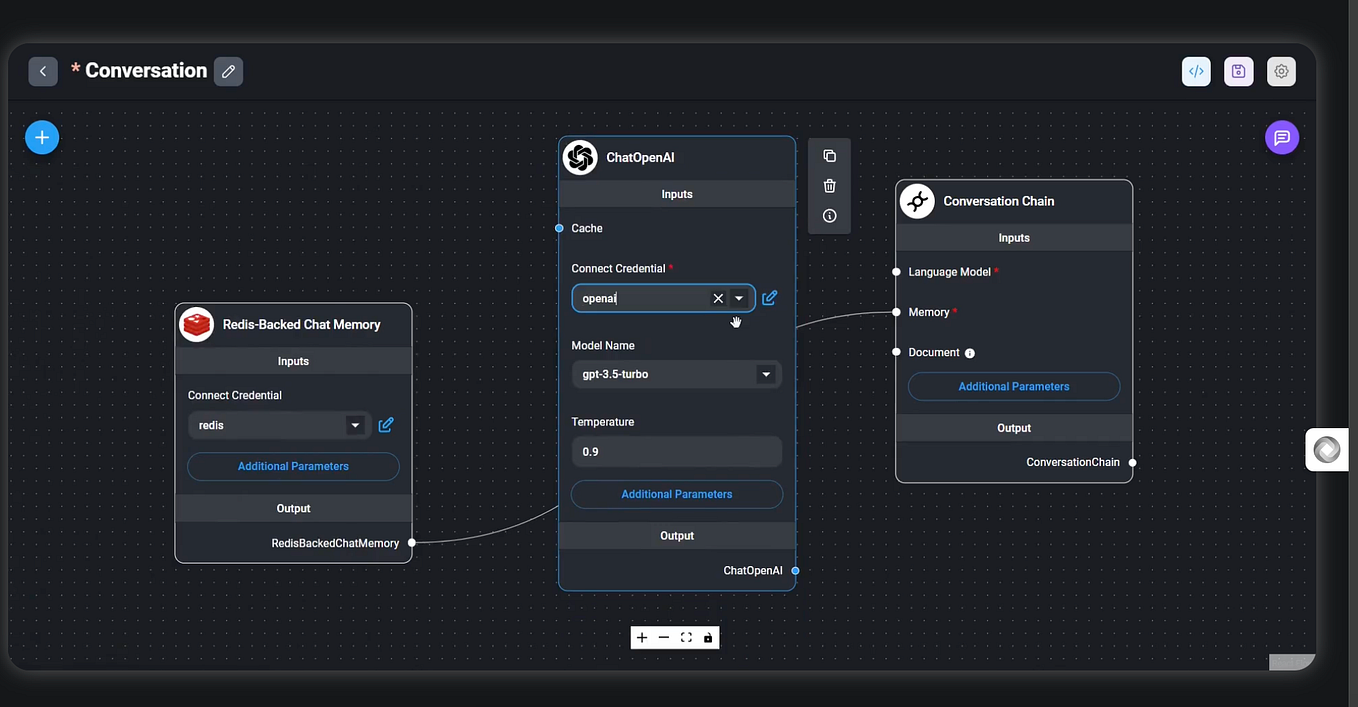Screen dimensions: 1358x707
Task: Open Additional Parameters for Conversation Chain
Action: point(1013,386)
